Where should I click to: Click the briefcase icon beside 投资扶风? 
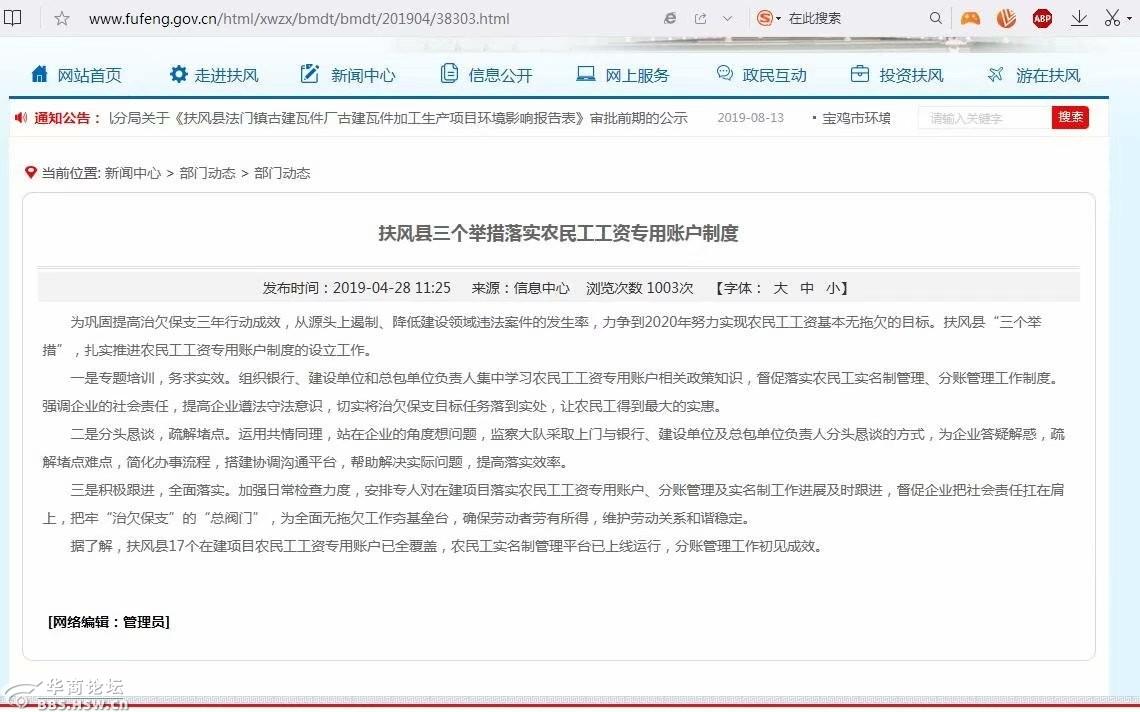pyautogui.click(x=859, y=73)
